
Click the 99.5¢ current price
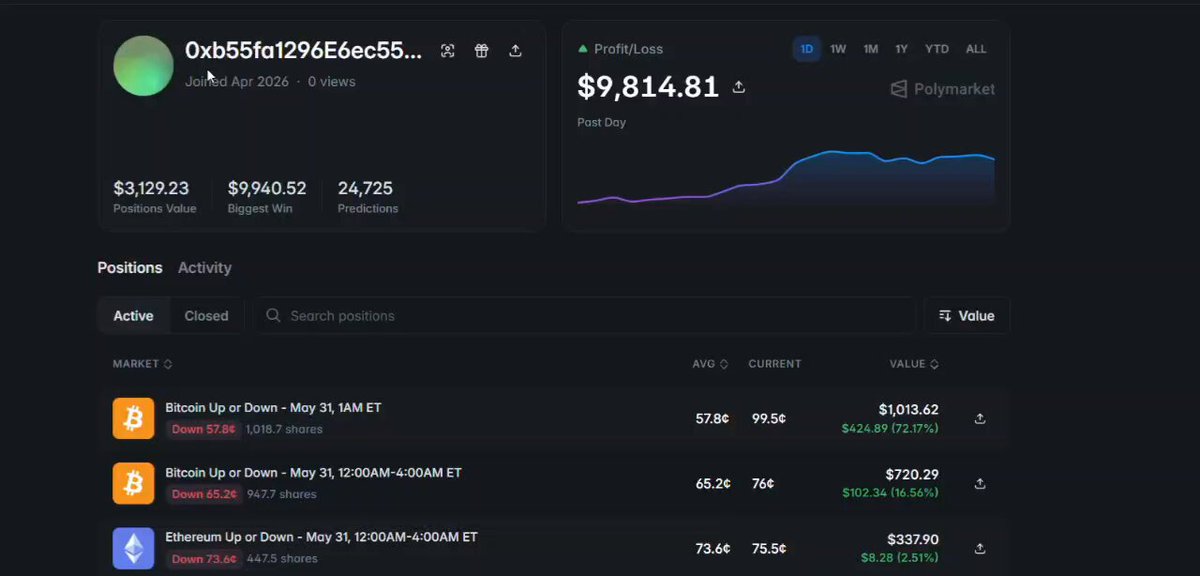[769, 419]
